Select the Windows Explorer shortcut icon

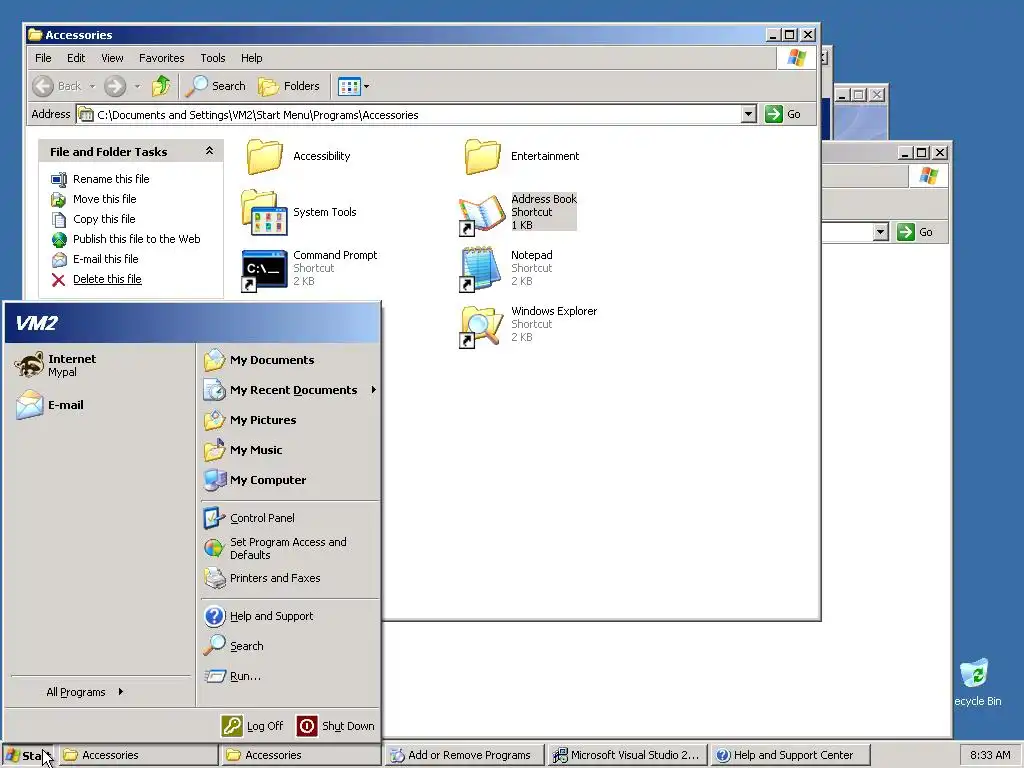coord(482,327)
